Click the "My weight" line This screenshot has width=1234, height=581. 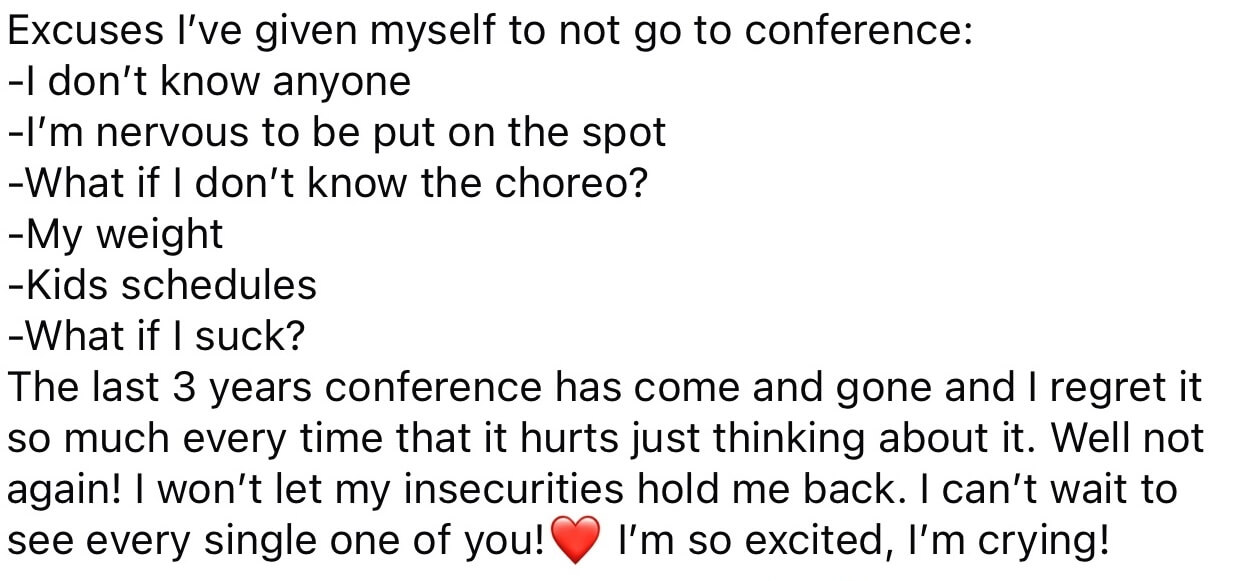click(x=116, y=234)
